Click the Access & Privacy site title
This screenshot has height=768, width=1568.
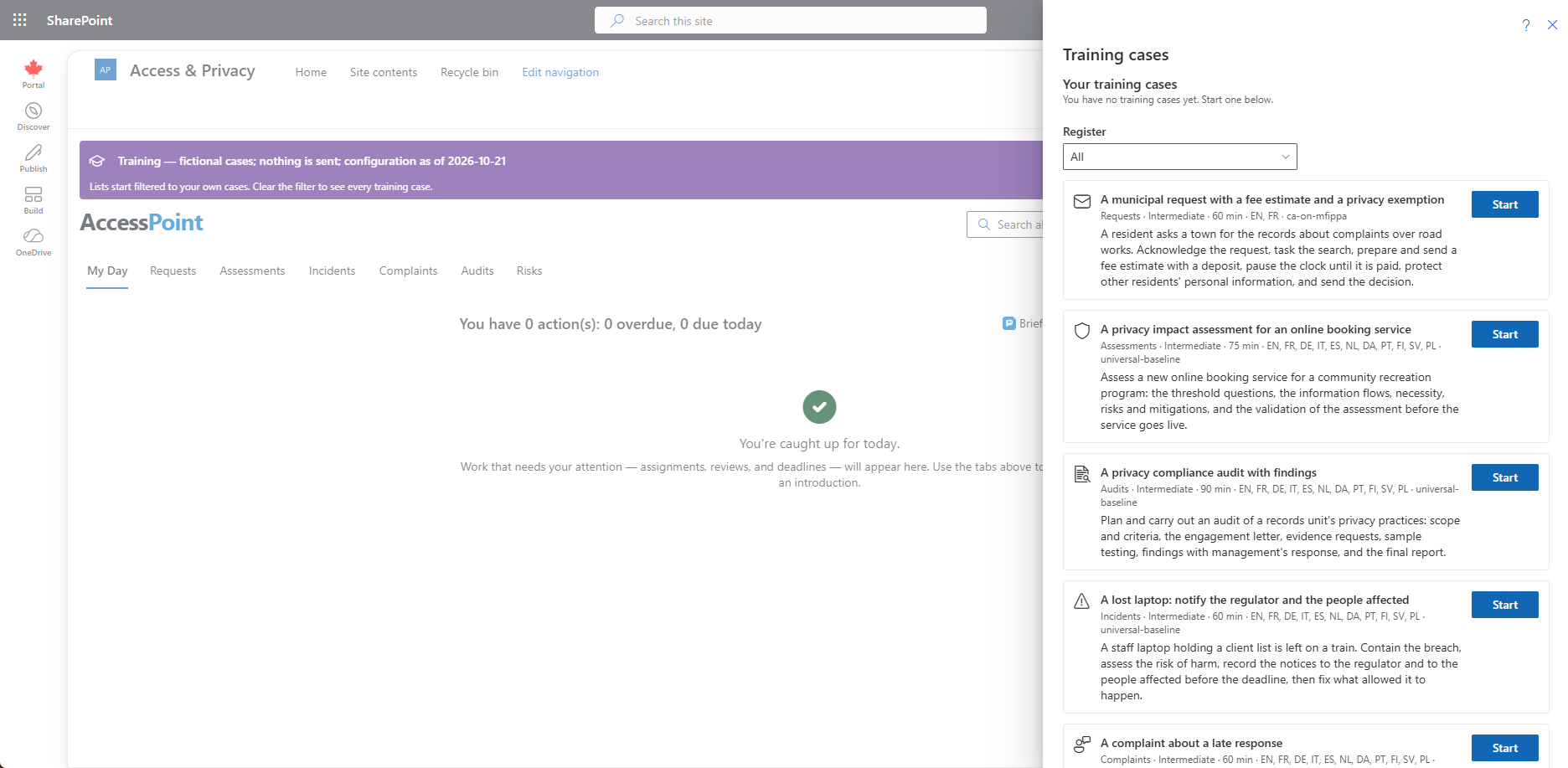pyautogui.click(x=193, y=71)
